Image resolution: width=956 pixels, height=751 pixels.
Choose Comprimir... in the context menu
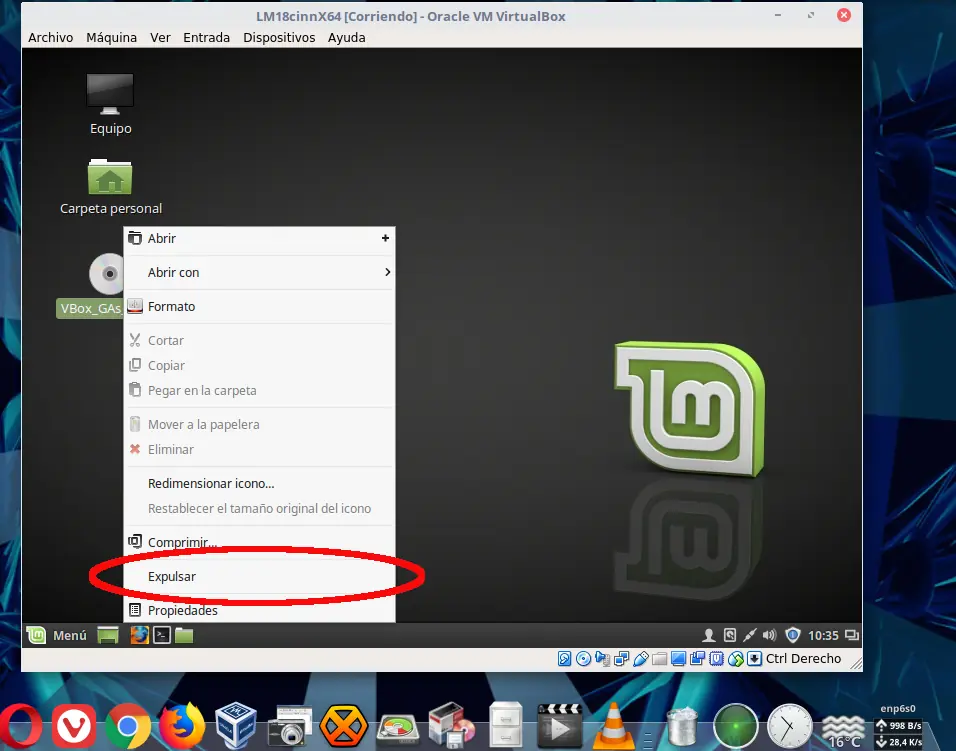coord(259,542)
